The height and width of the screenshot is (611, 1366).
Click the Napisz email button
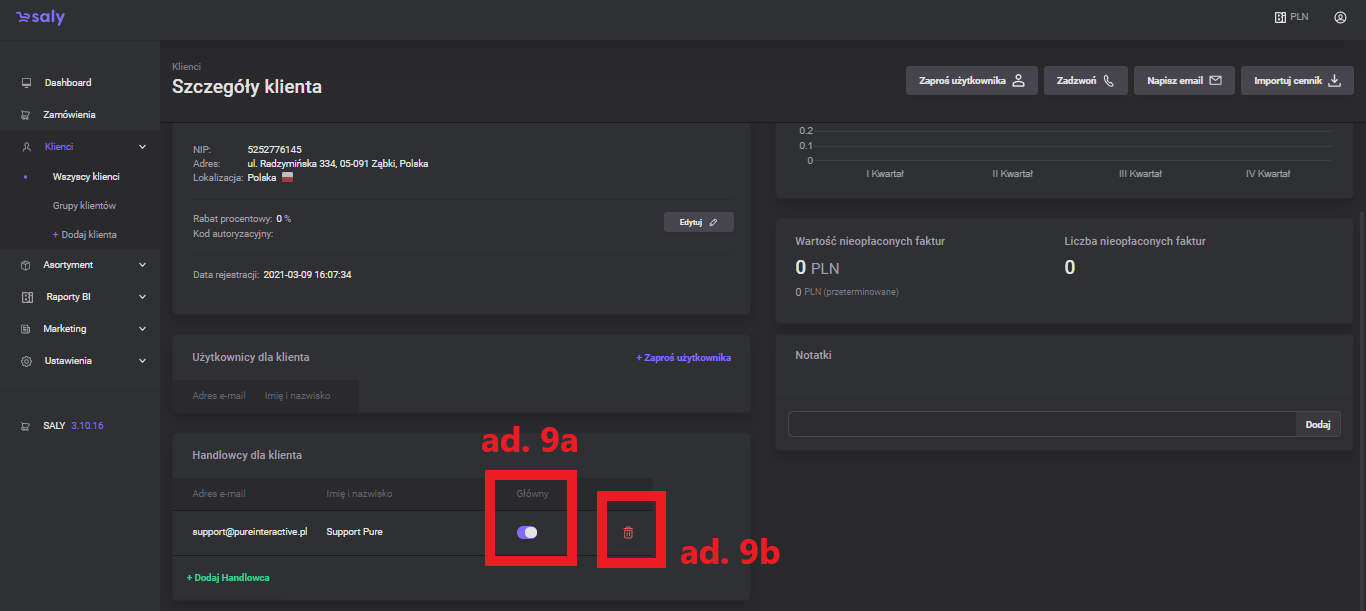point(1184,81)
